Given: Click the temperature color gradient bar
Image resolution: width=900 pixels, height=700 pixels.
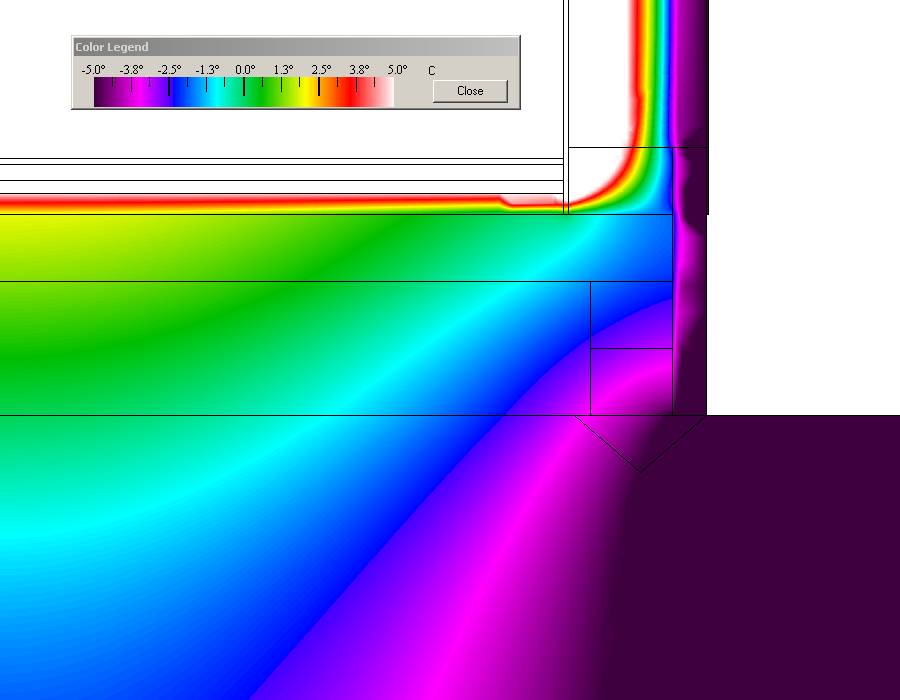Looking at the screenshot, I should coord(244,92).
